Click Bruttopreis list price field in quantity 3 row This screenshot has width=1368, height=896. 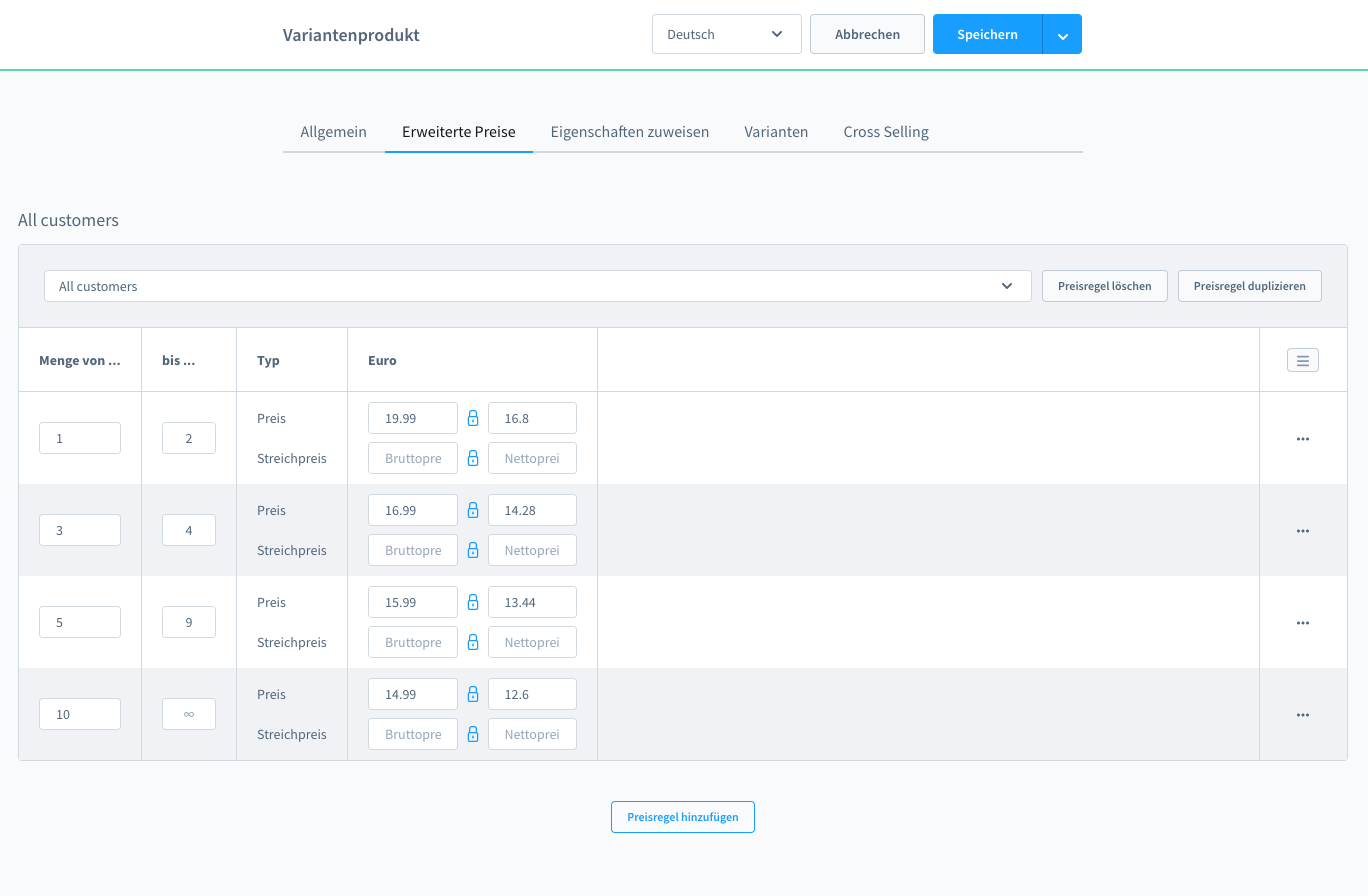413,550
